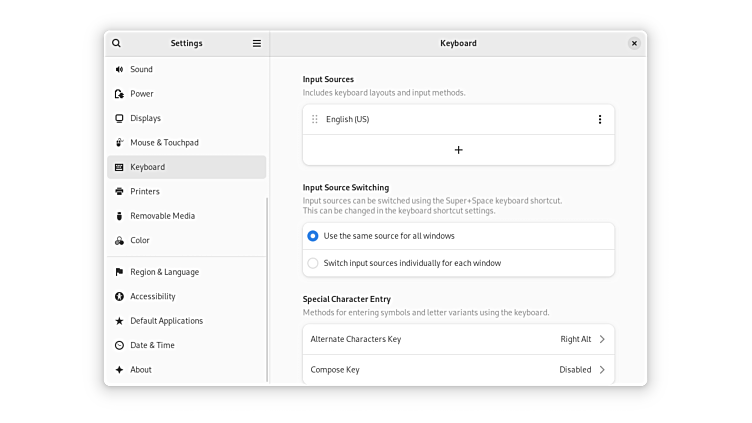Click the Displays monitor icon in sidebar

point(119,118)
